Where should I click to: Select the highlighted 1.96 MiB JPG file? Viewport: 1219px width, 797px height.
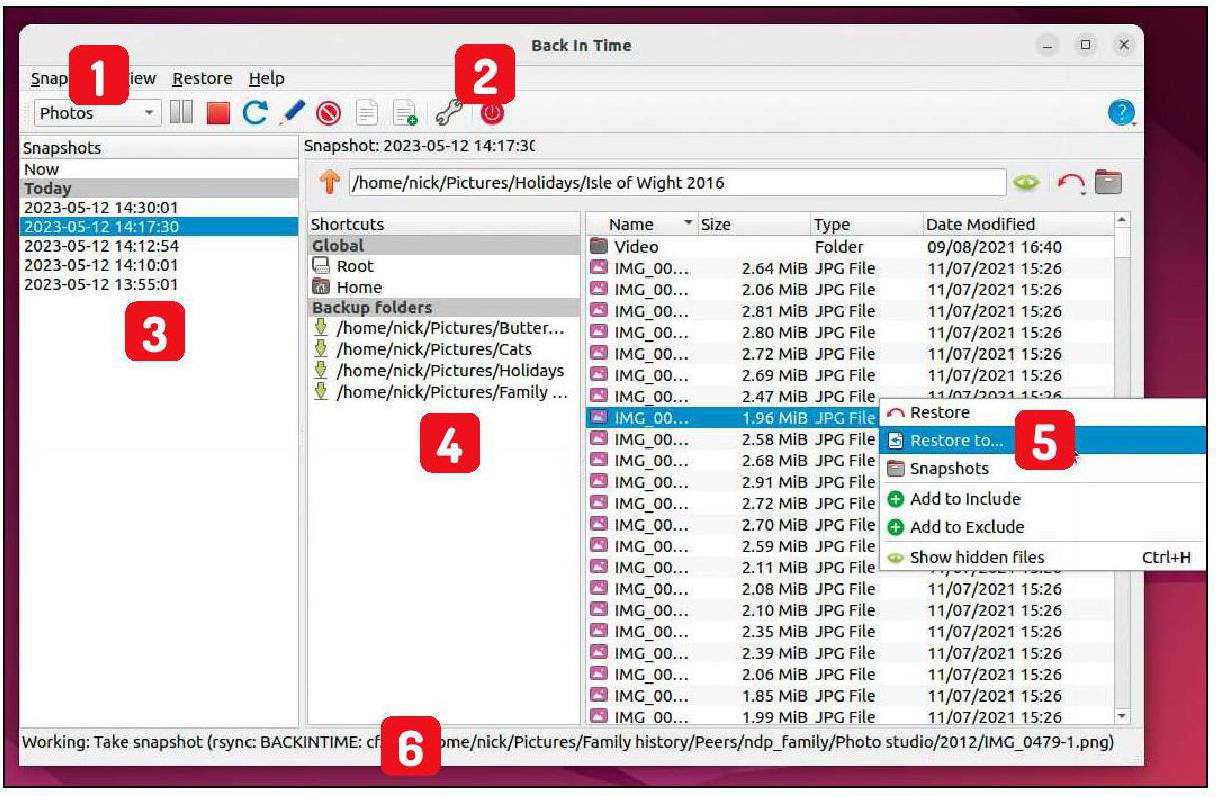732,418
